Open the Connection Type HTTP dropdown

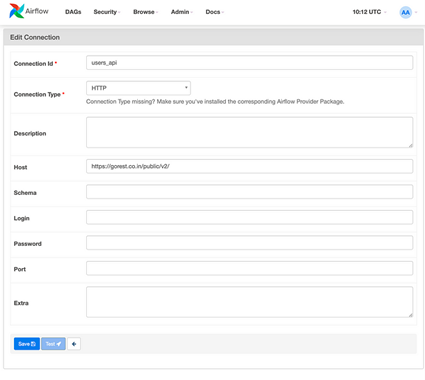[x=138, y=88]
